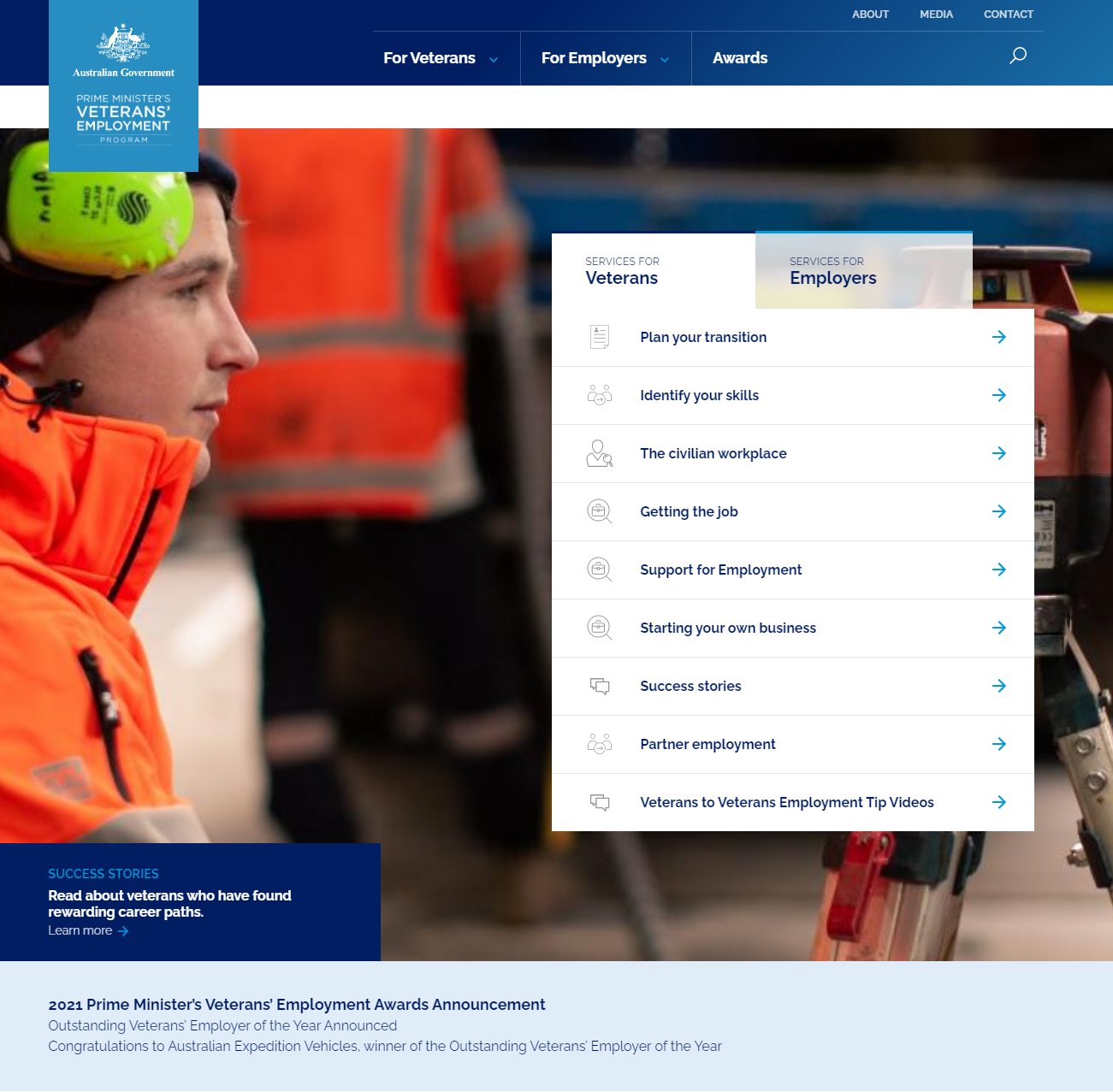This screenshot has height=1092, width=1113.
Task: Click the briefcase icon beside Getting the job
Action: click(600, 511)
